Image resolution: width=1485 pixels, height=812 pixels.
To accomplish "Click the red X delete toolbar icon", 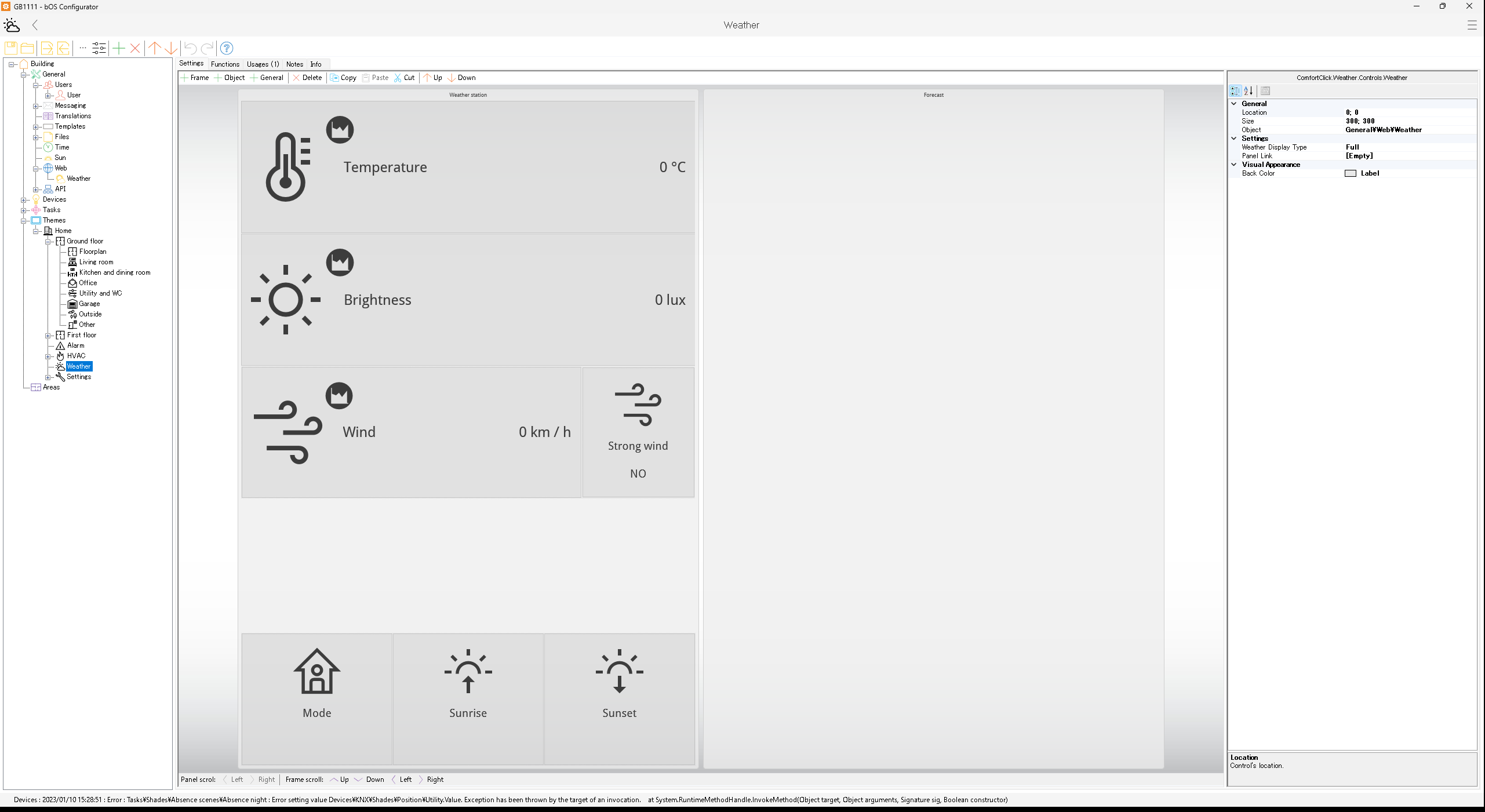I will coord(135,48).
